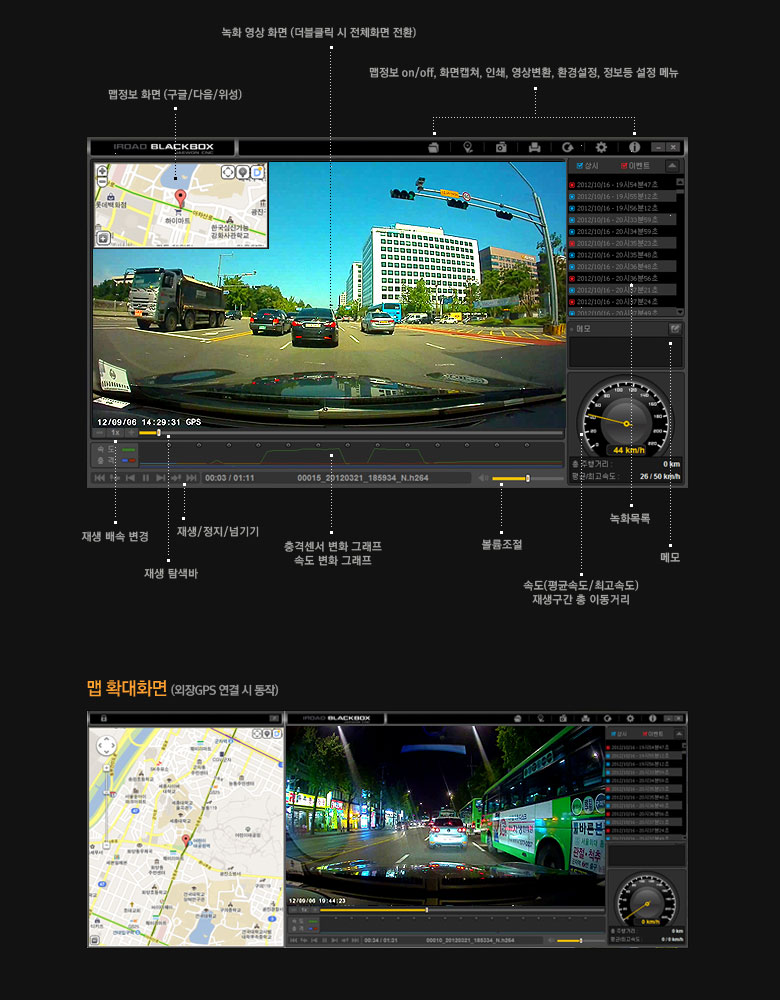Zoom in on the small overlay map
Viewport: 780px width, 1000px height.
102,172
